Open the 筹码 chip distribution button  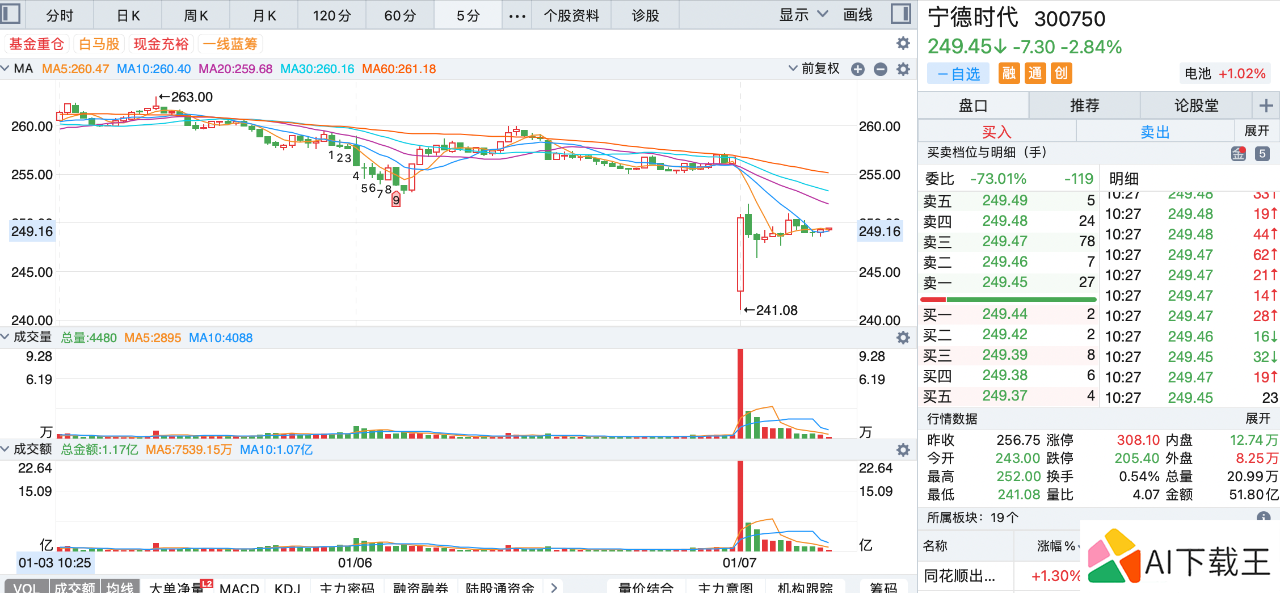tap(883, 587)
